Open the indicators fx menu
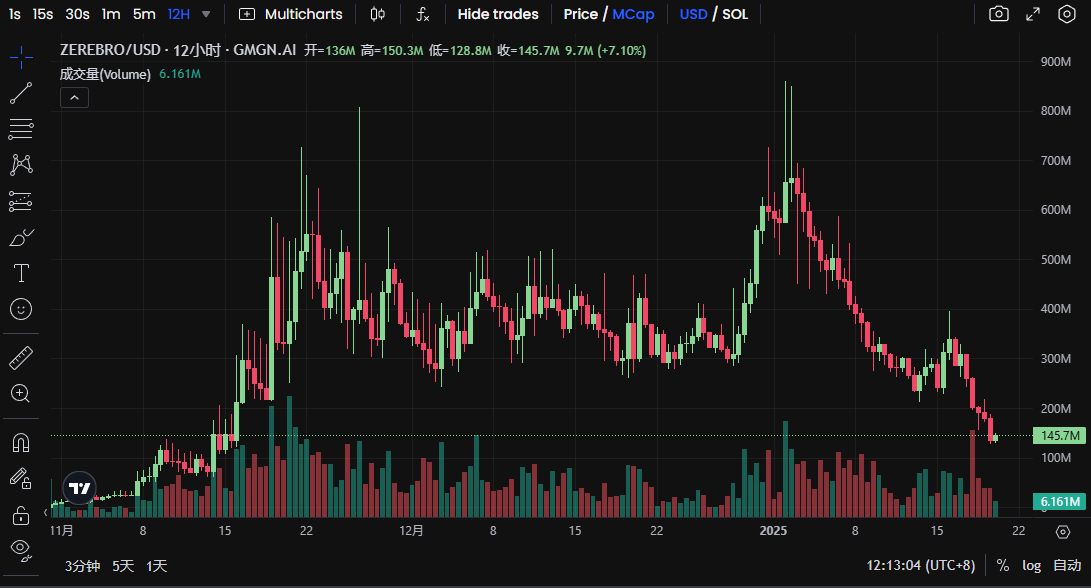This screenshot has width=1091, height=588. click(x=422, y=14)
